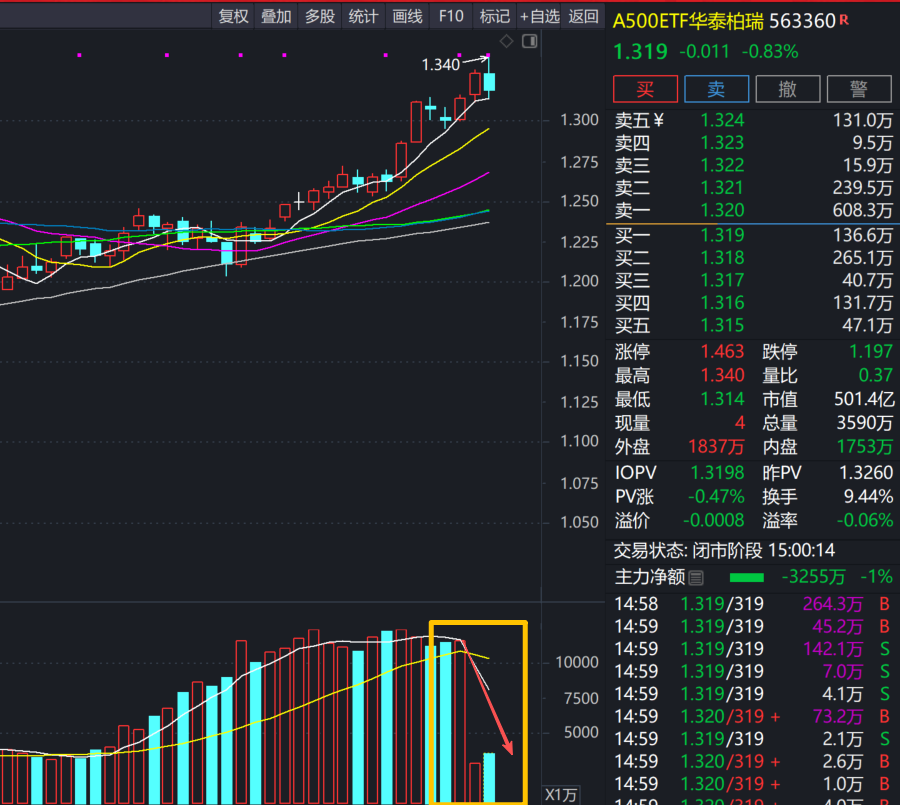
Task: Click the ¥ symbol next to 卖五
Action: (658, 120)
